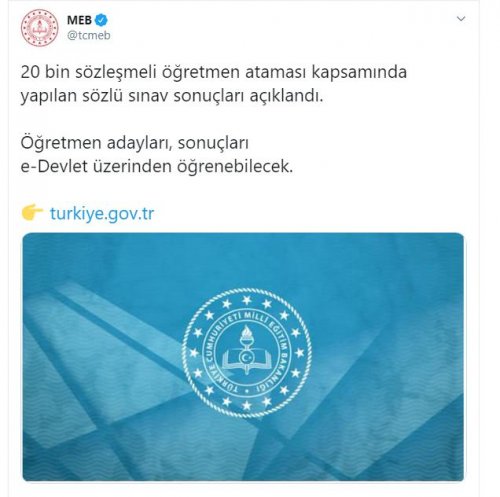
Task: Open the MEB profile avatar
Action: (39, 28)
